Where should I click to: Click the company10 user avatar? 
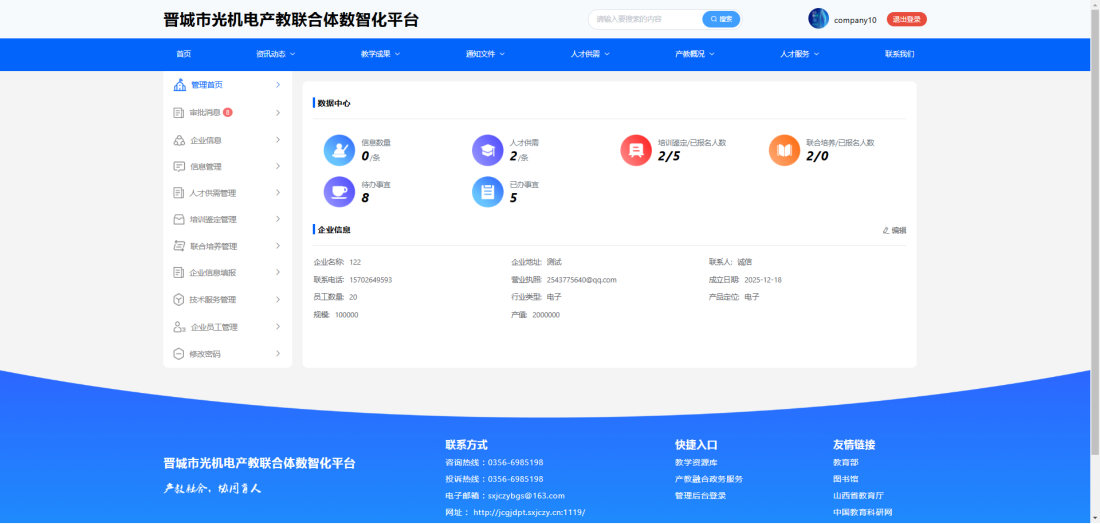tap(818, 19)
